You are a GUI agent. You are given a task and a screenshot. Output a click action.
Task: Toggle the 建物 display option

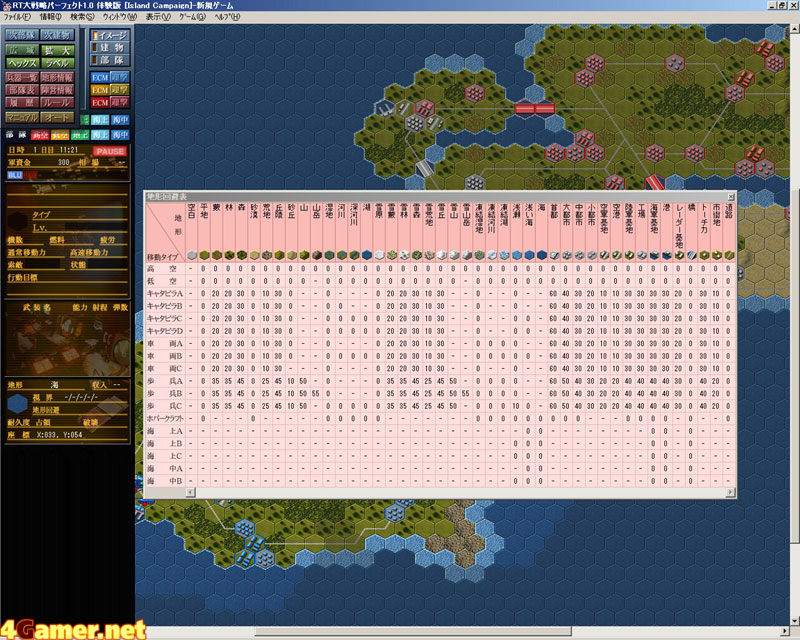[x=110, y=47]
